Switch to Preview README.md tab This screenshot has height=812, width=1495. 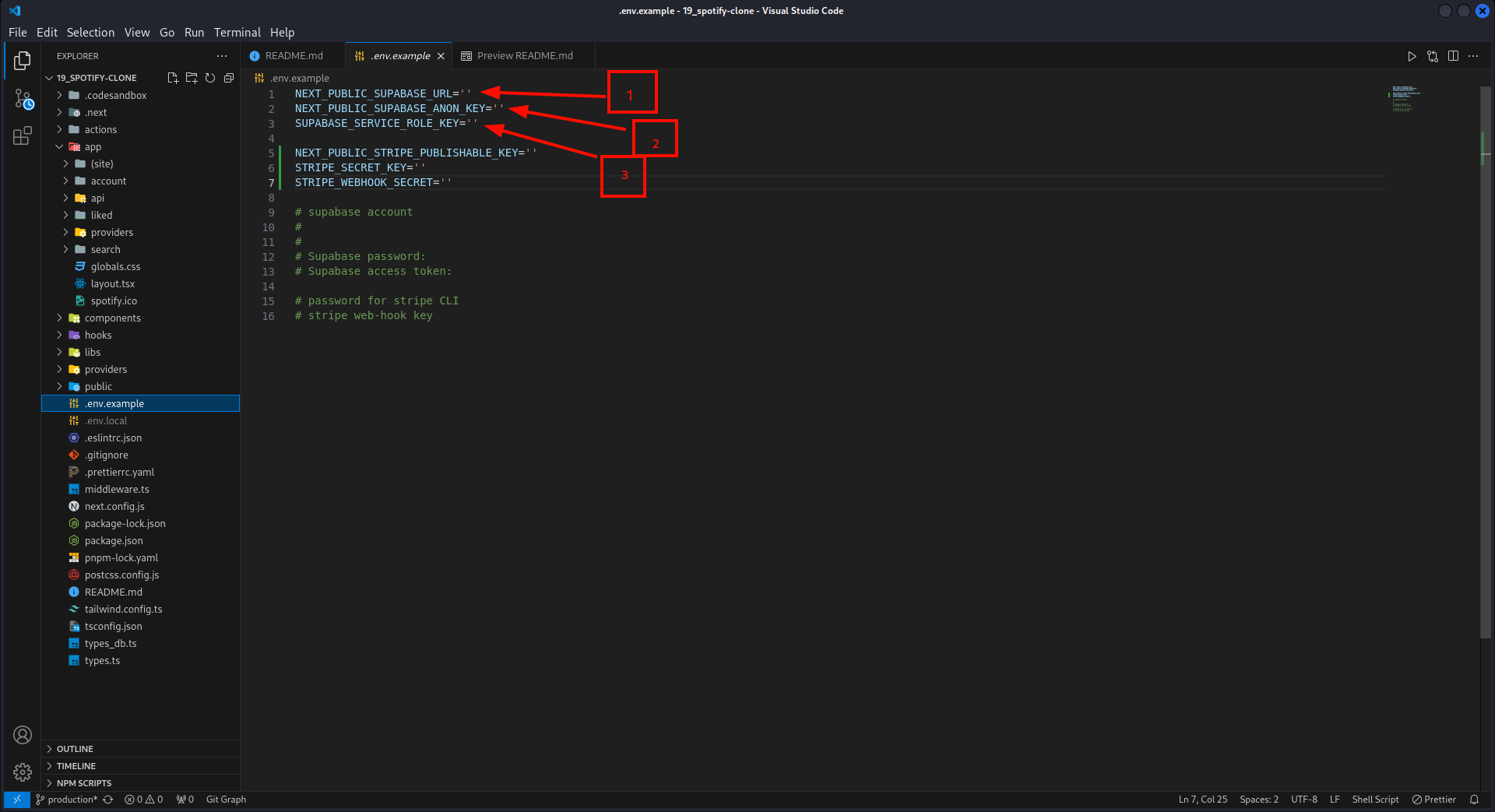(x=524, y=56)
